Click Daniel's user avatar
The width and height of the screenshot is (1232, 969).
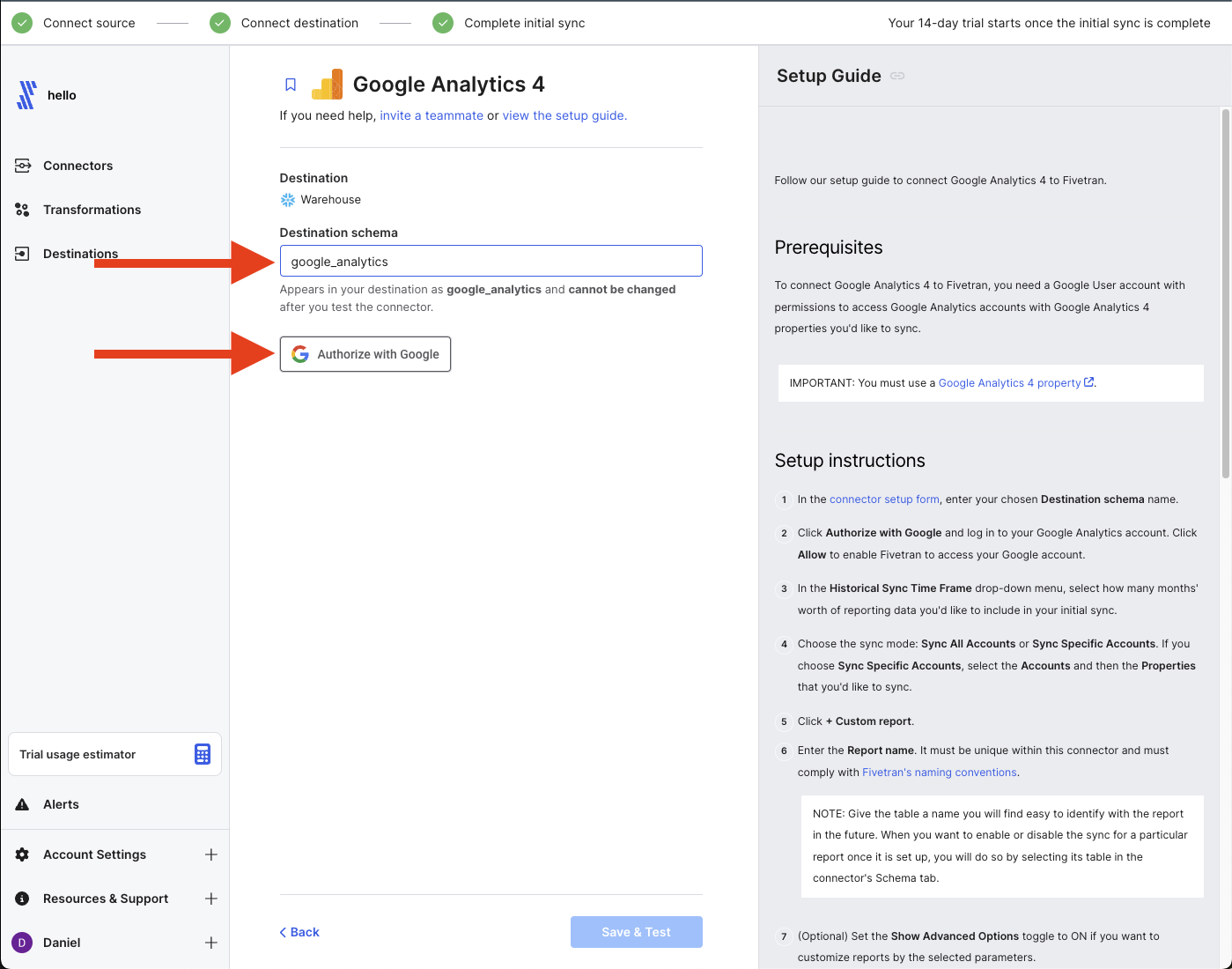(x=22, y=943)
